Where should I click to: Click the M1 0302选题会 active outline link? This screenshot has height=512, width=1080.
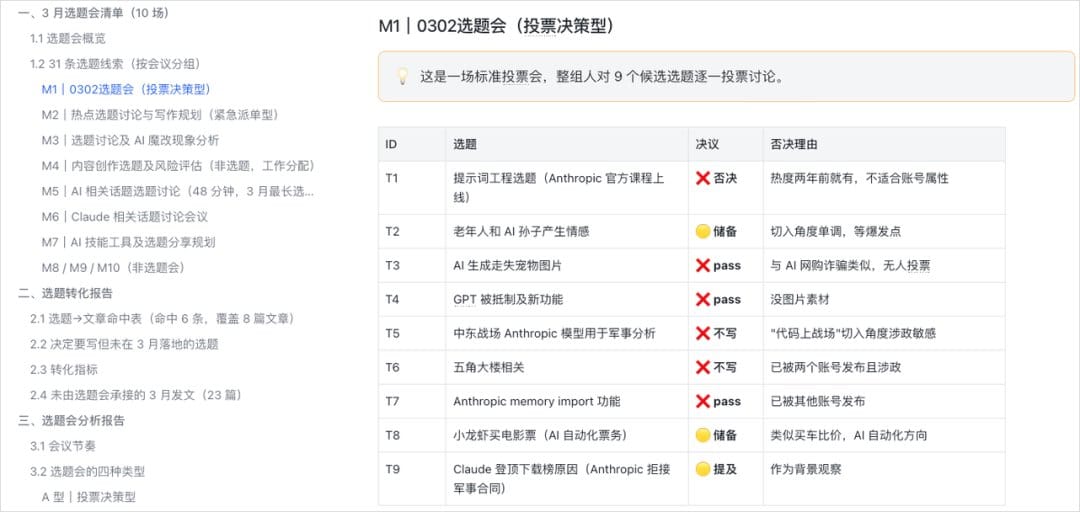(126, 90)
